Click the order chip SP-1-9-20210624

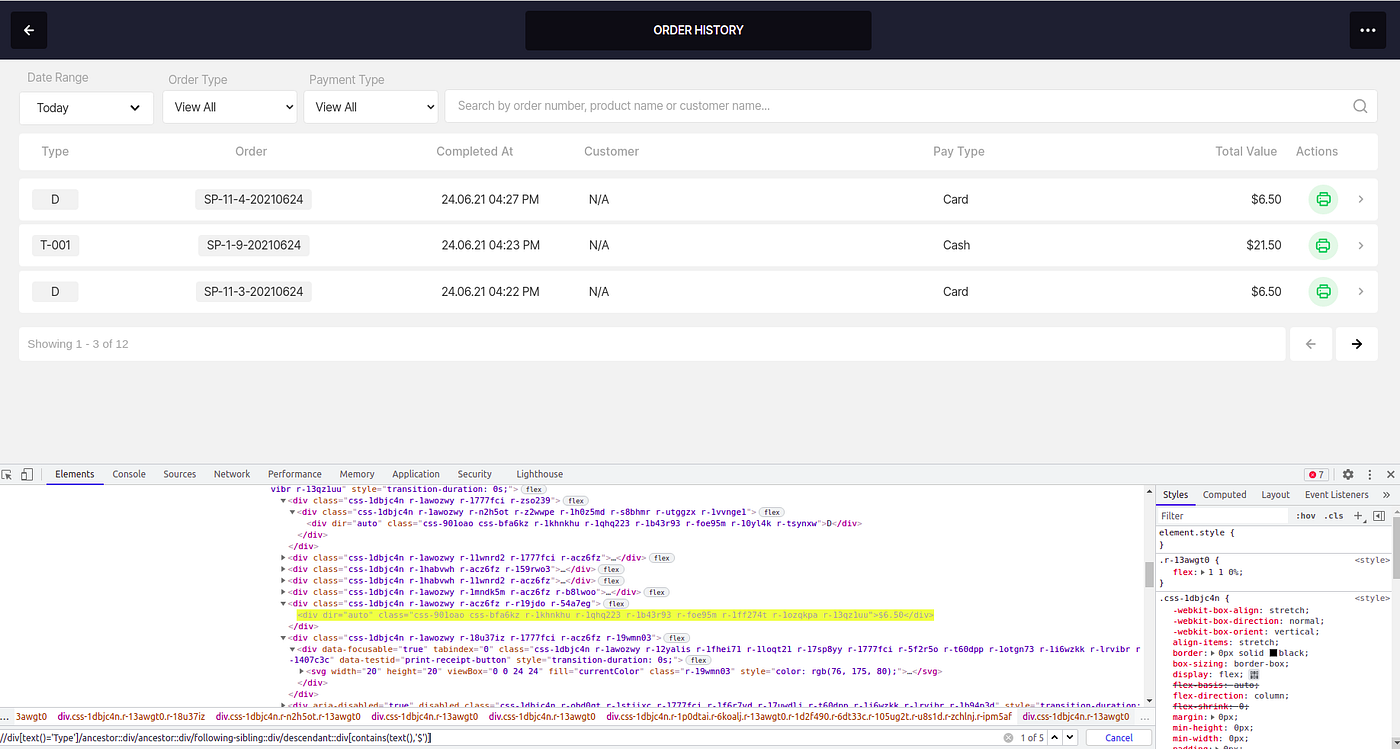[x=253, y=245]
